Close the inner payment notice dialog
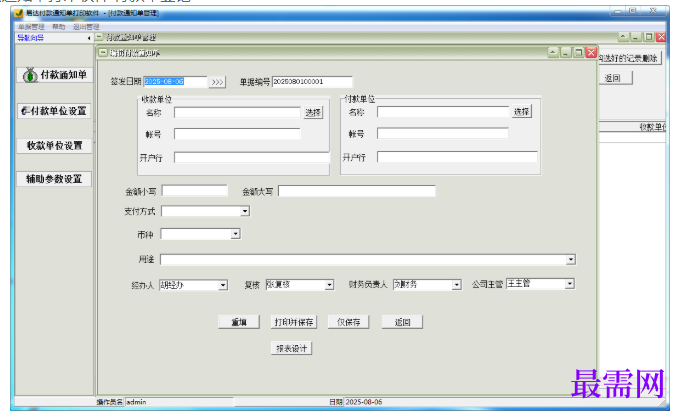Viewport: 683px width, 415px height. pyautogui.click(x=591, y=53)
